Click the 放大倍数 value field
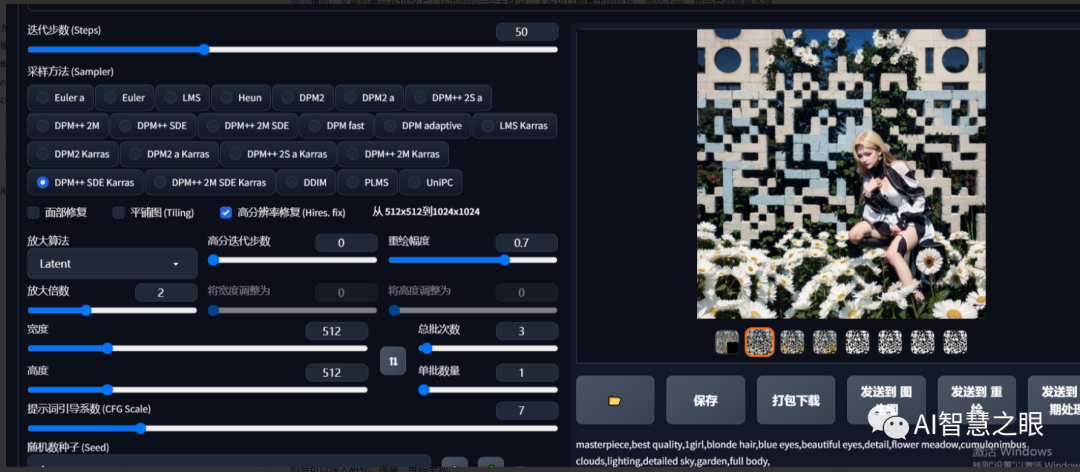The width and height of the screenshot is (1080, 472). pos(166,292)
